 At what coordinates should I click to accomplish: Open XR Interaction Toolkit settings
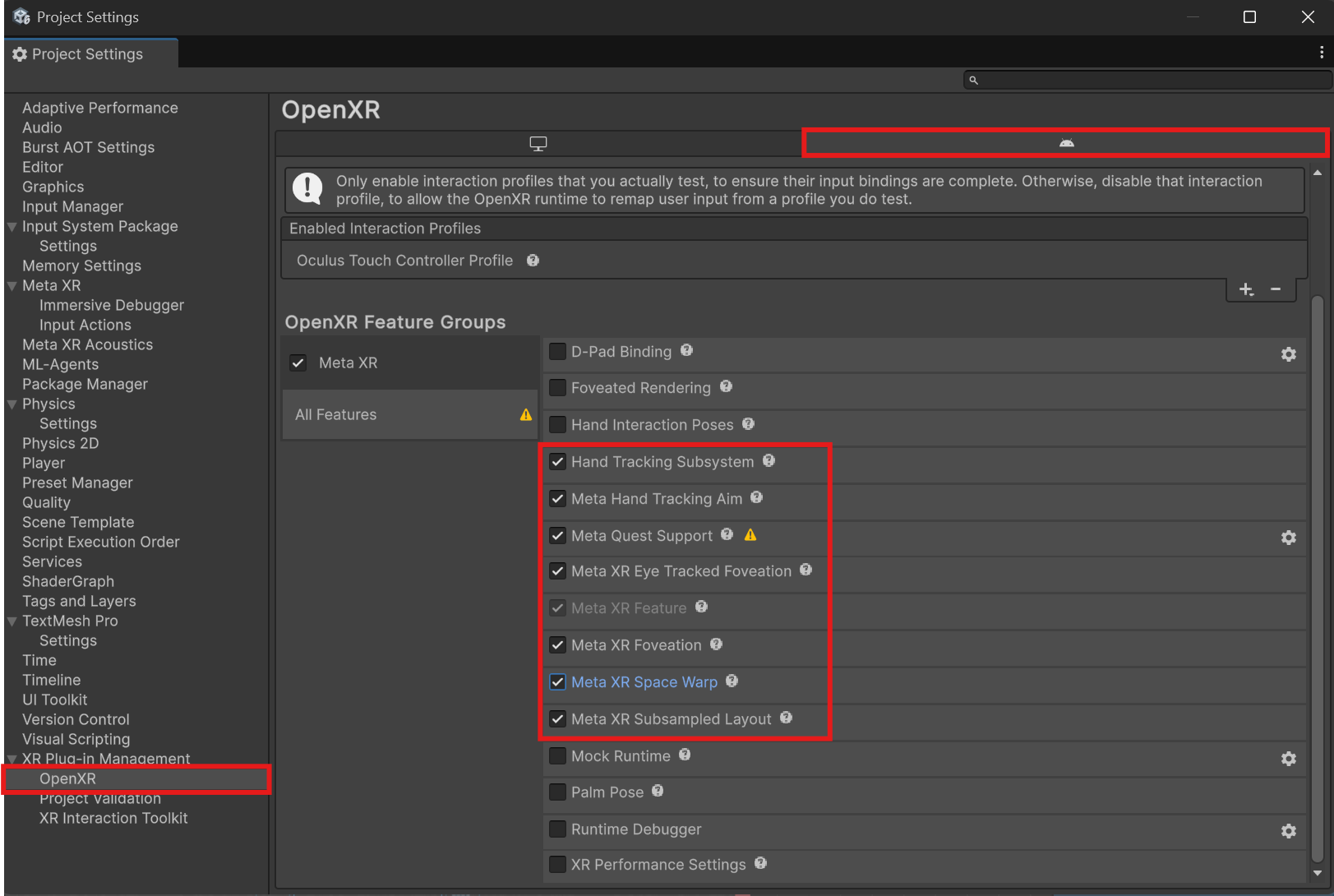[x=113, y=818]
